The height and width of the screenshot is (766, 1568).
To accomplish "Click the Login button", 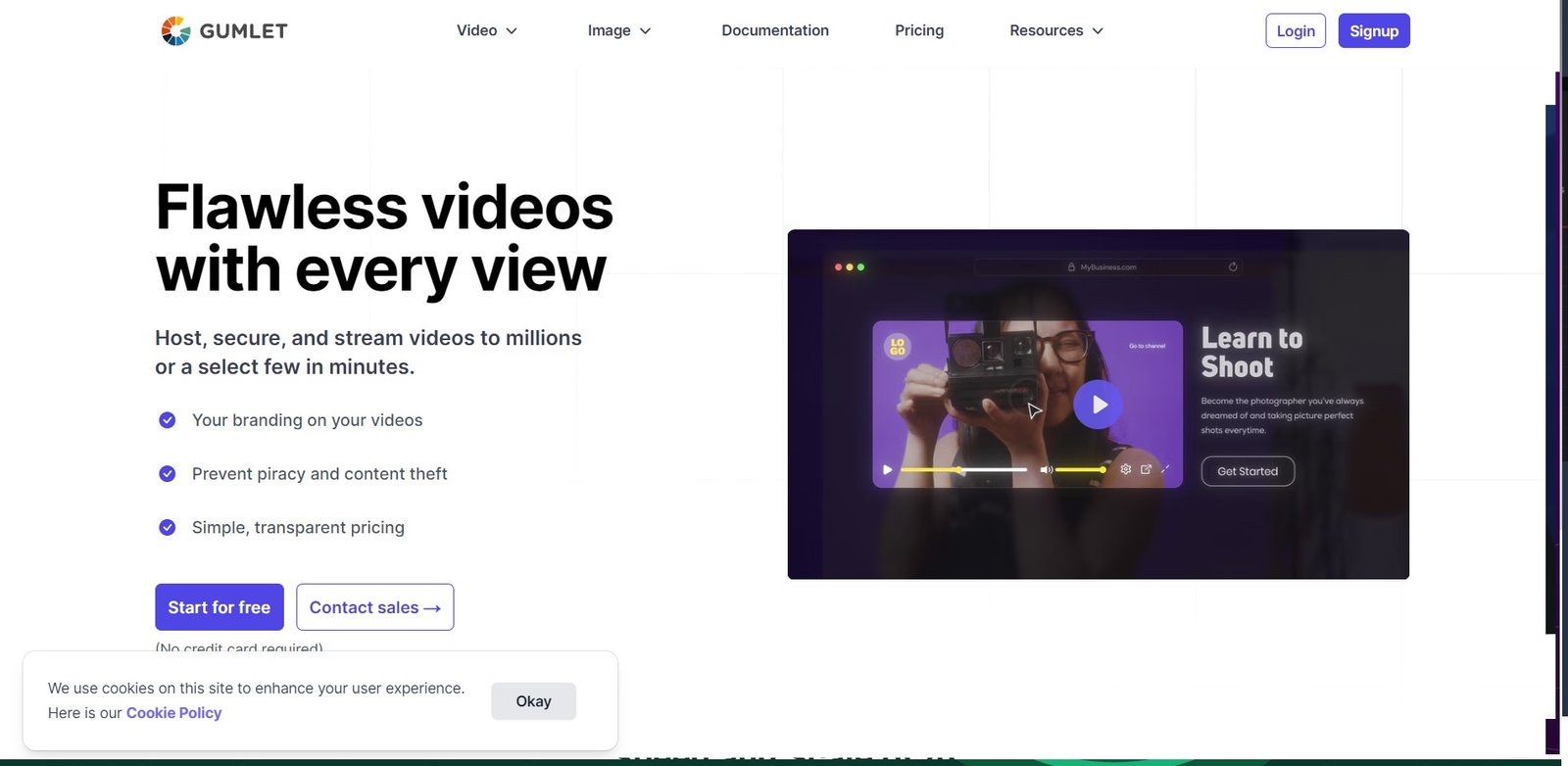I will tap(1296, 30).
